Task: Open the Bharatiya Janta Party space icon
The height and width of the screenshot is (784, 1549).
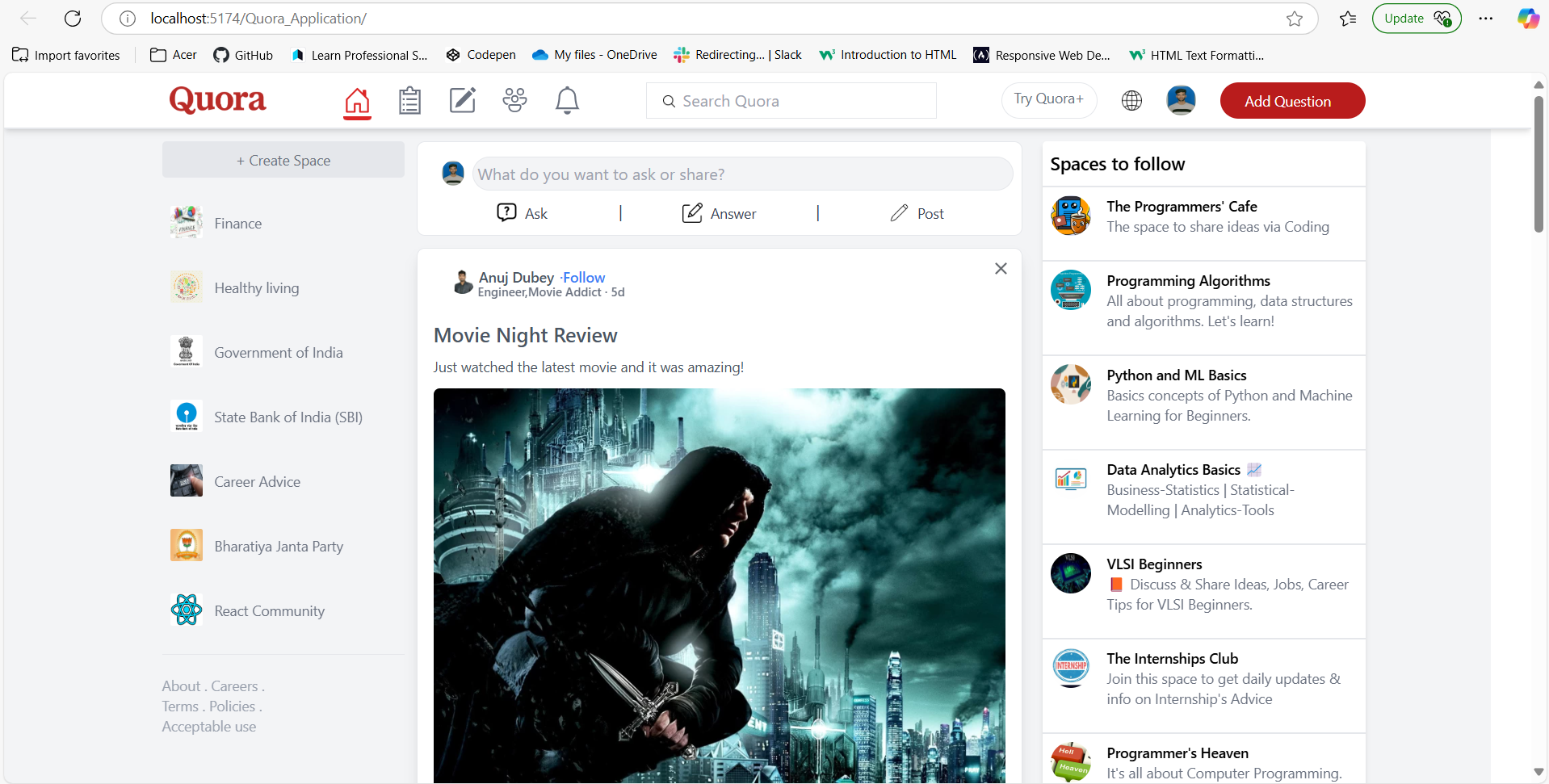Action: 187,546
